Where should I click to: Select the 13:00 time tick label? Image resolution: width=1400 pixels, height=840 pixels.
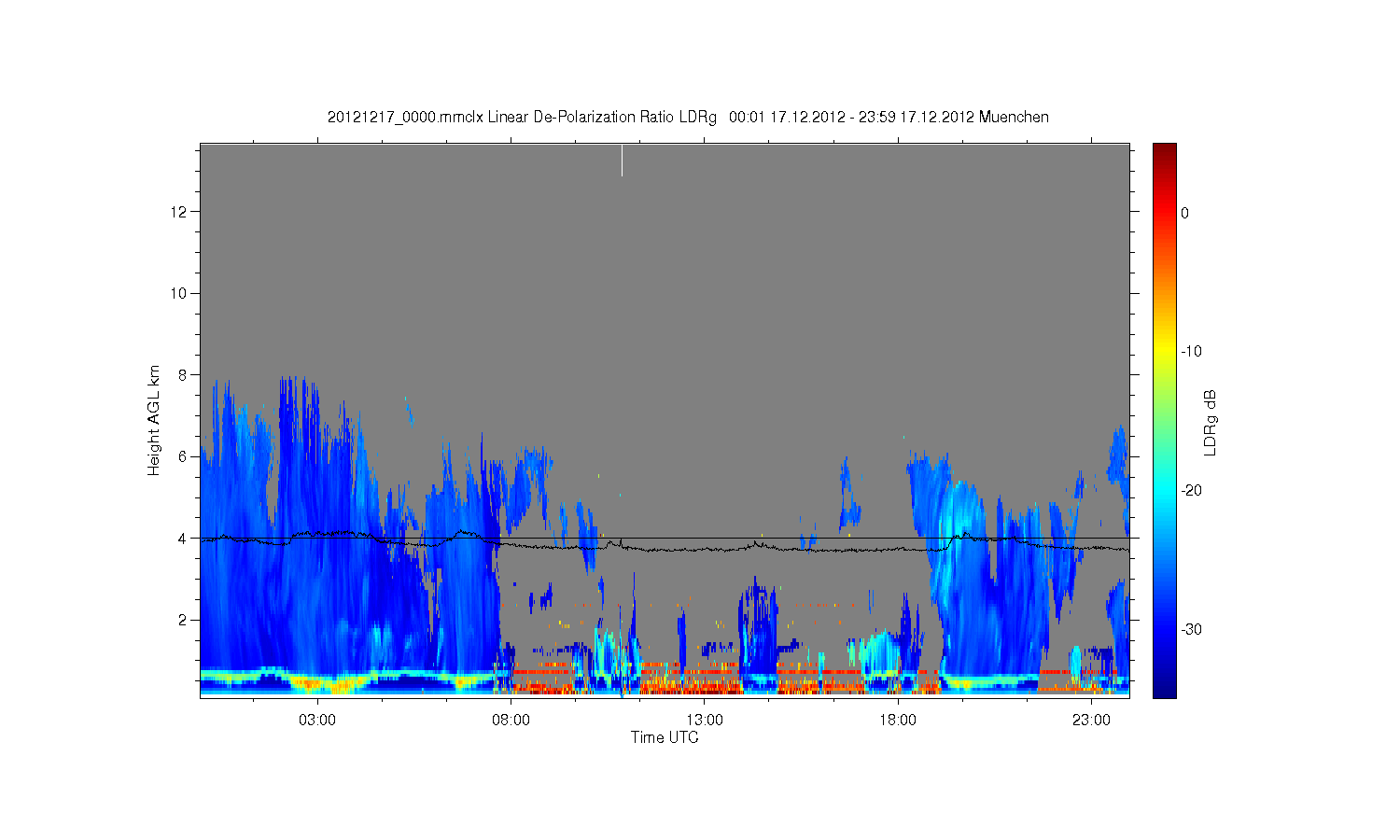705,721
